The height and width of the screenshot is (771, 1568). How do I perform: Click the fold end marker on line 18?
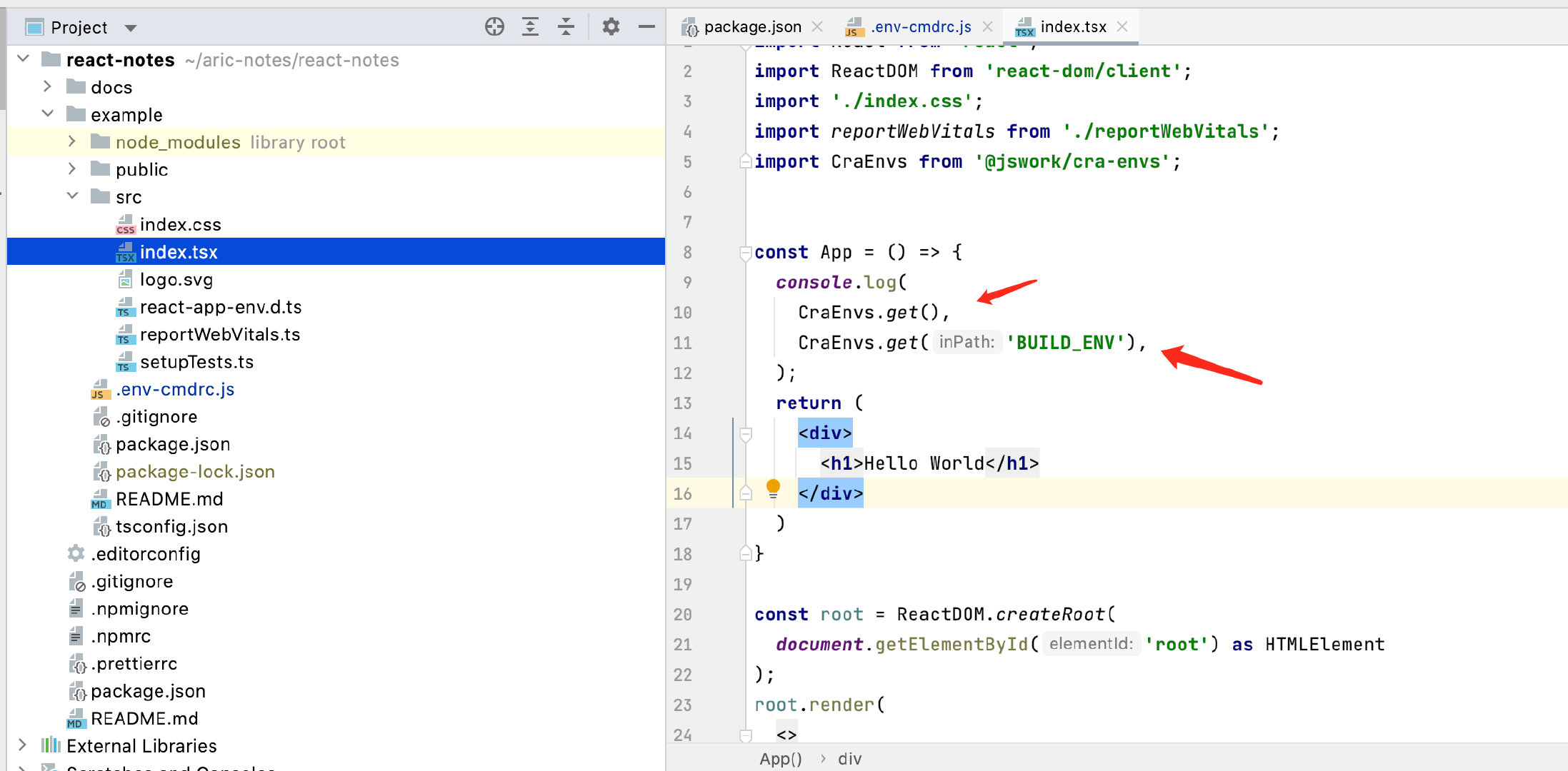coord(745,553)
